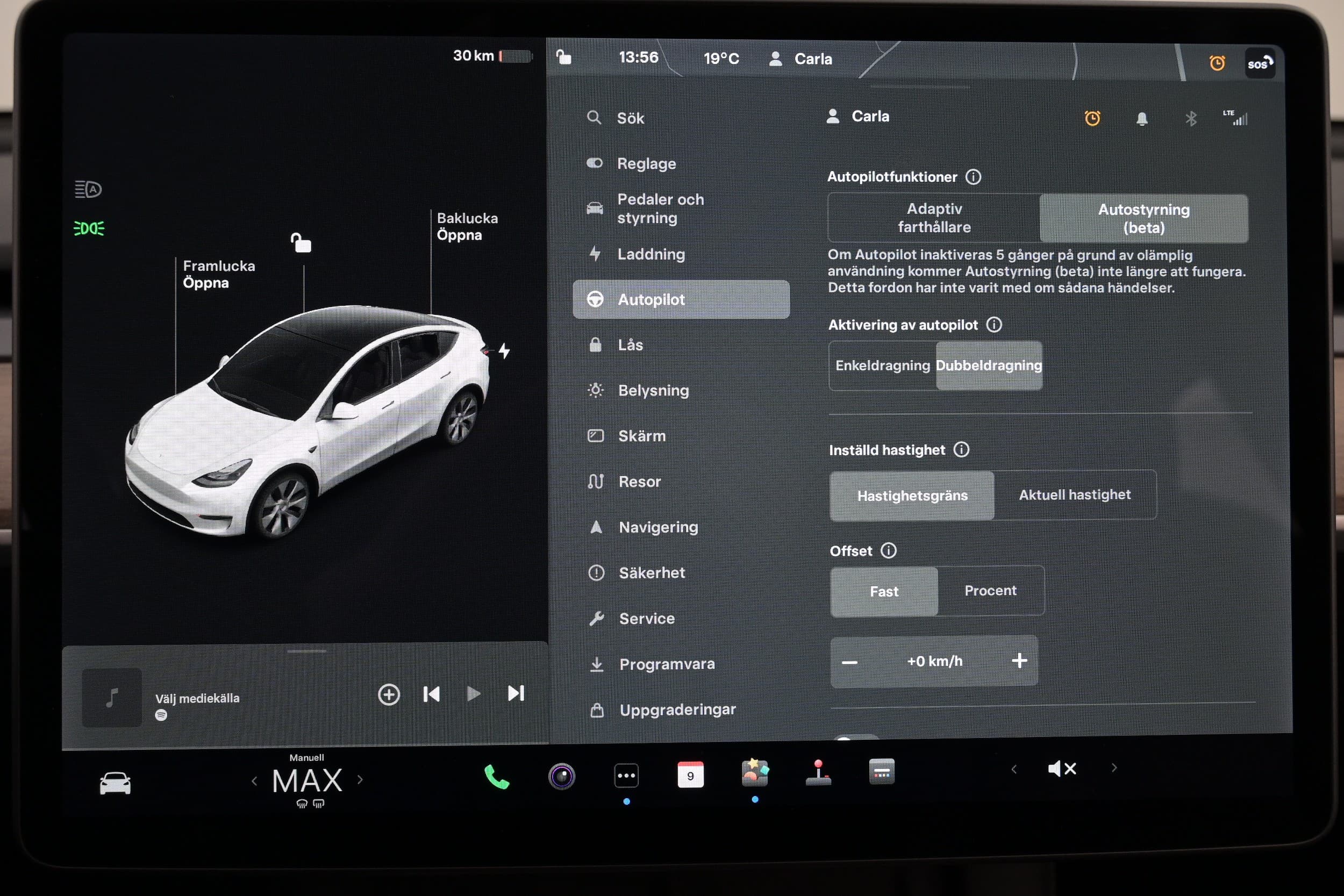
Task: Tap the add-to-favorites plus circle in media player
Action: pos(389,695)
